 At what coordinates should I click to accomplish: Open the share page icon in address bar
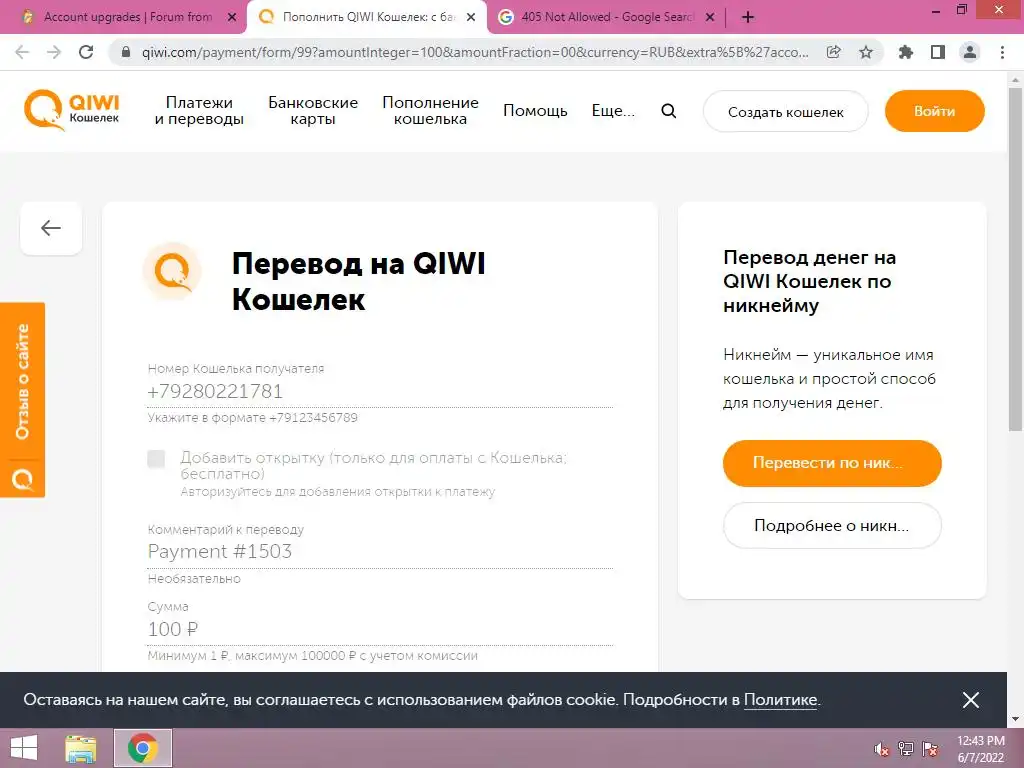coord(834,52)
